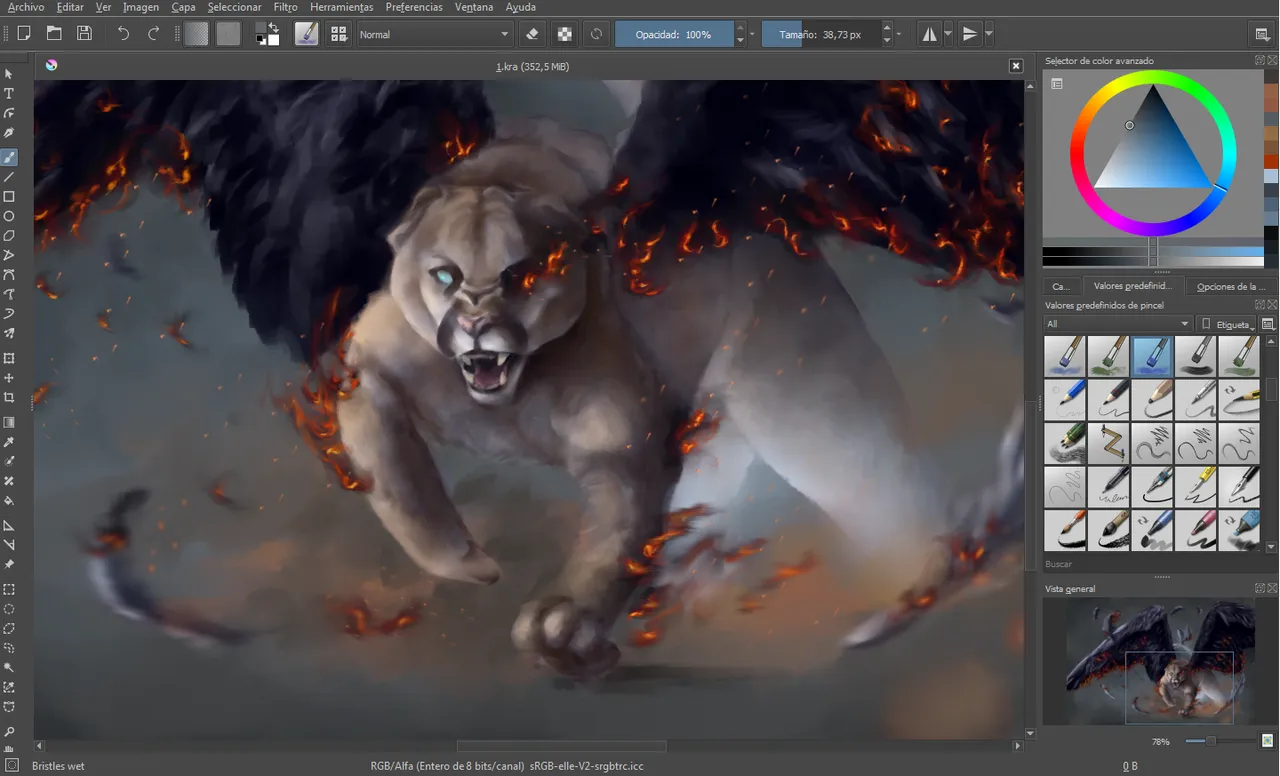The width and height of the screenshot is (1280, 776).
Task: Select the Zoom magnifier tool
Action: [x=9, y=732]
